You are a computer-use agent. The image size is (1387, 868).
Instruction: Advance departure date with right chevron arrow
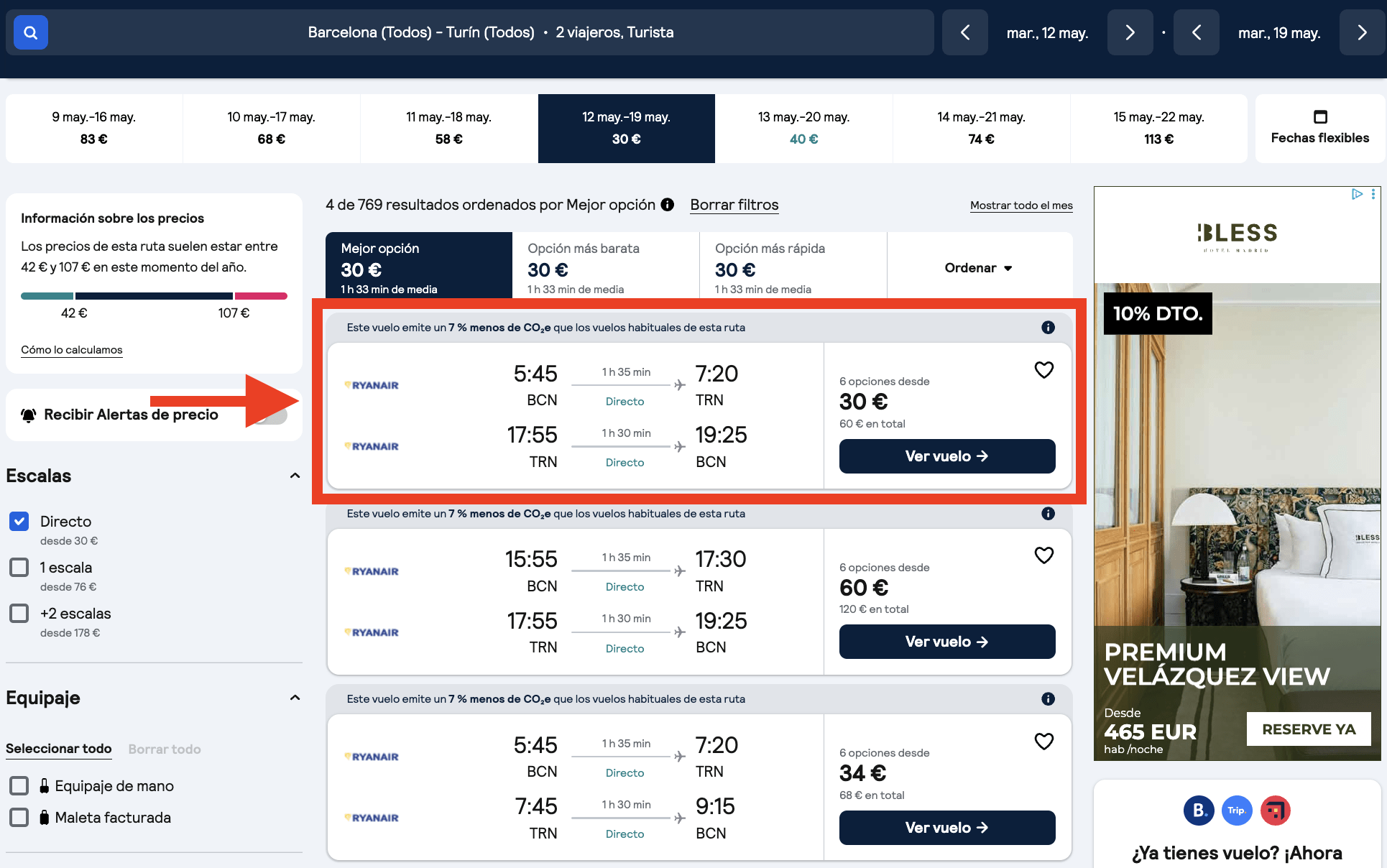1130,32
